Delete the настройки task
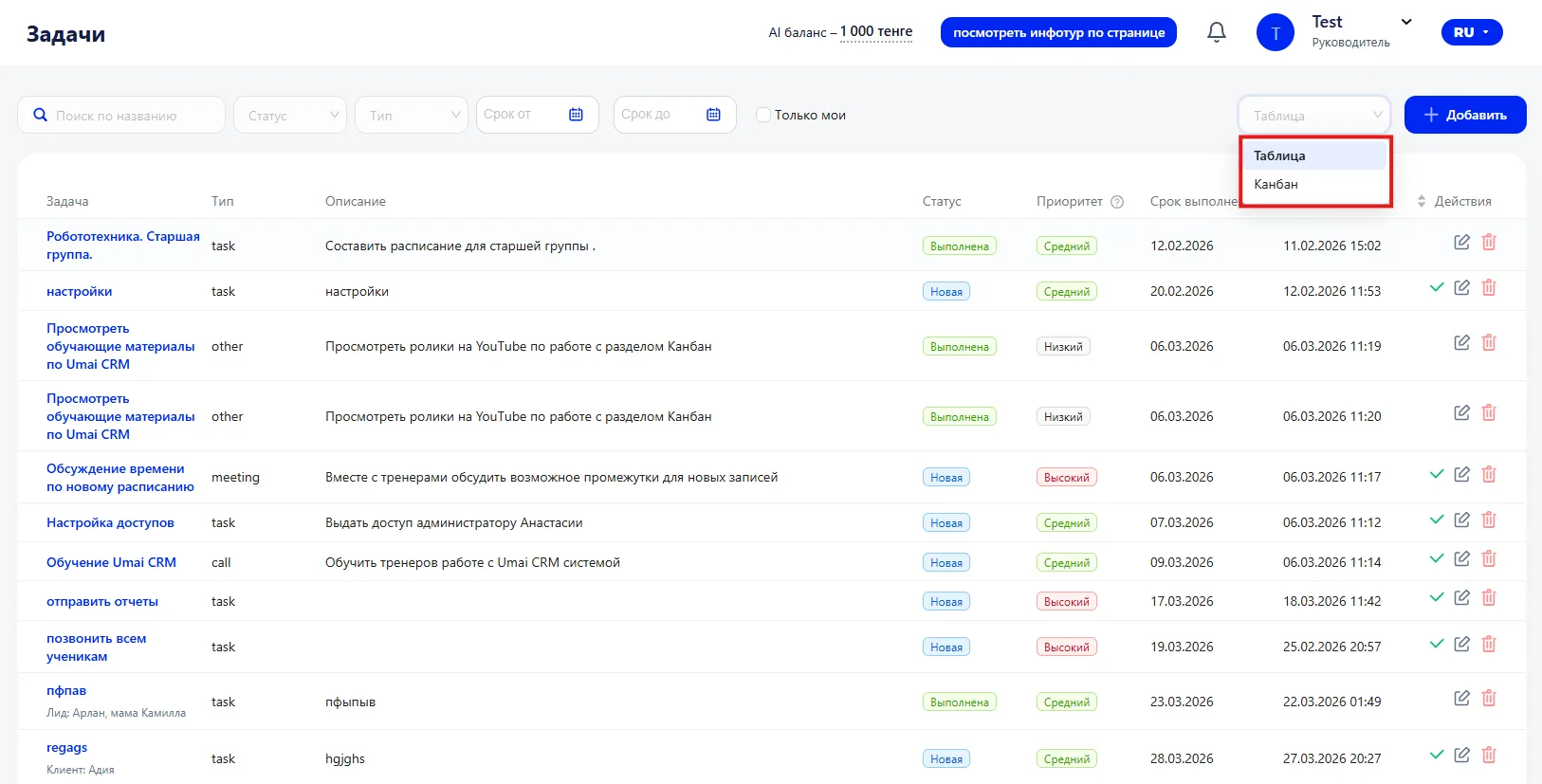 point(1489,287)
